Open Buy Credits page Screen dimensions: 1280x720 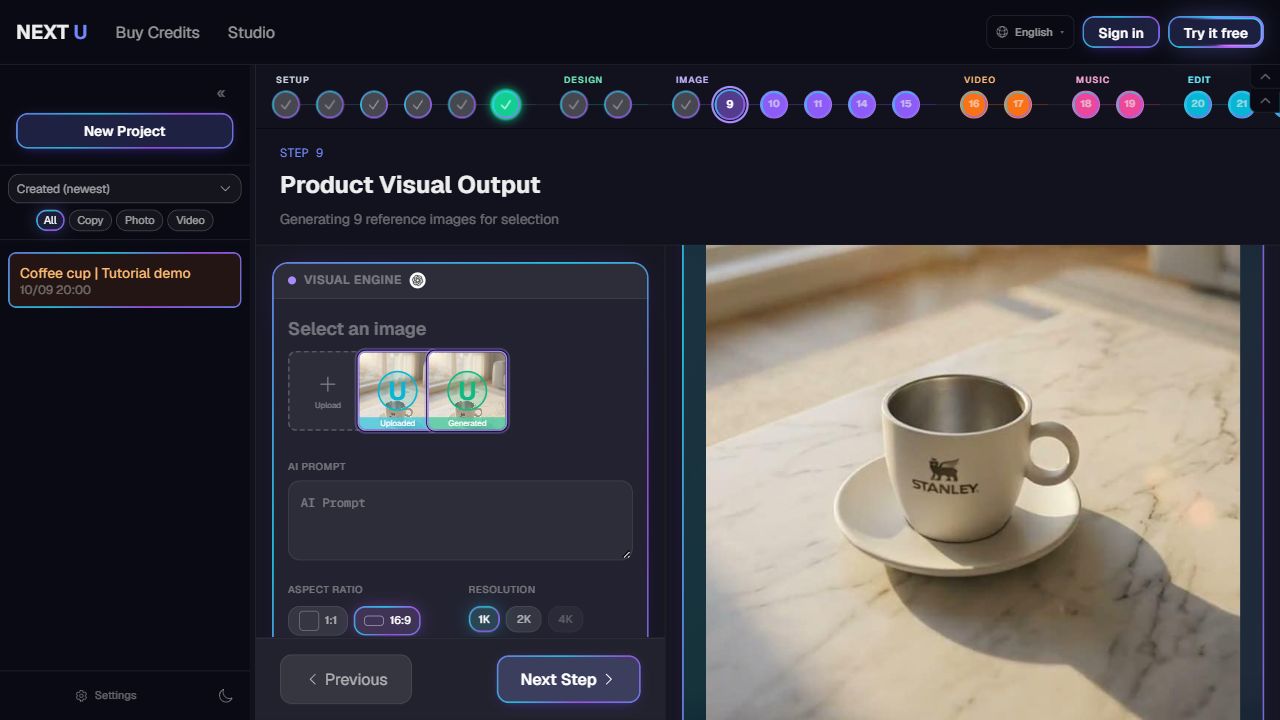pos(157,32)
